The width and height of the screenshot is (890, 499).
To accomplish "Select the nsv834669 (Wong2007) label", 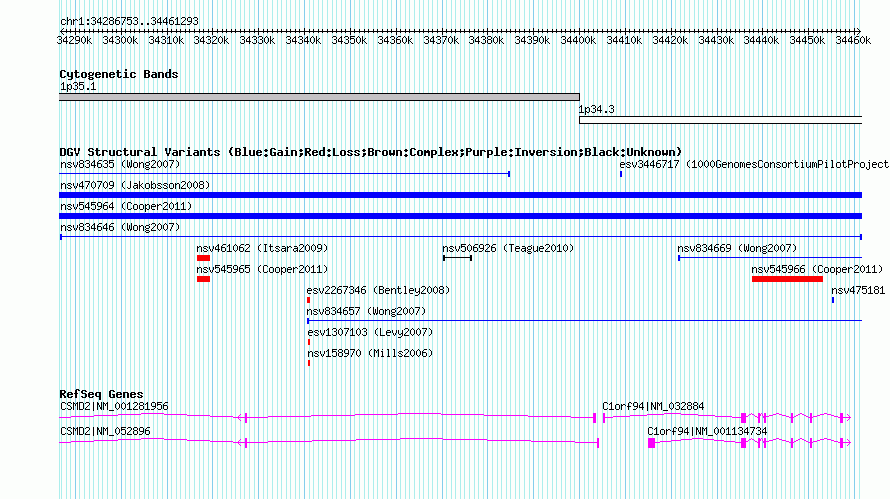I will [x=737, y=248].
